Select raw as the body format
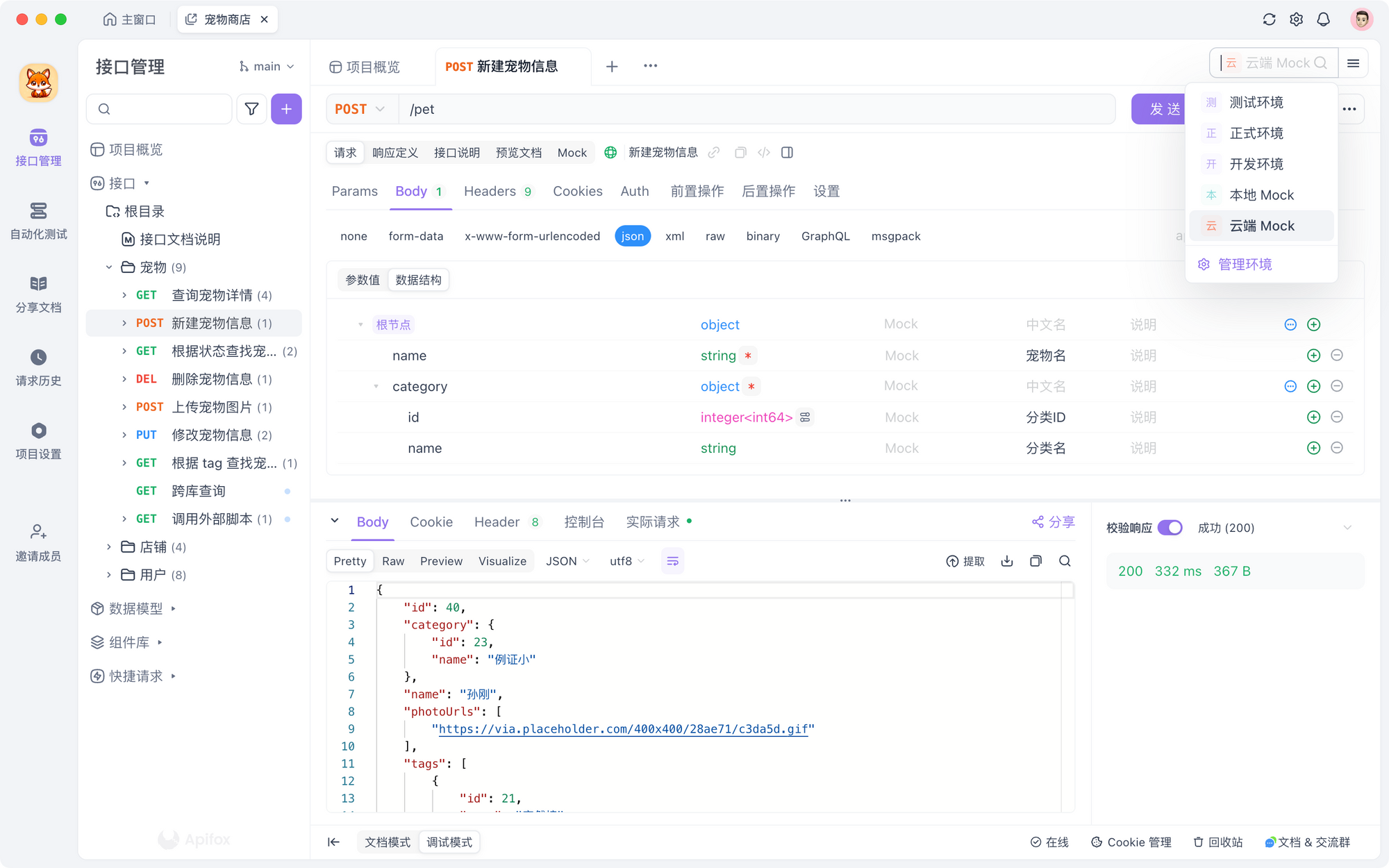The width and height of the screenshot is (1389, 868). 715,236
